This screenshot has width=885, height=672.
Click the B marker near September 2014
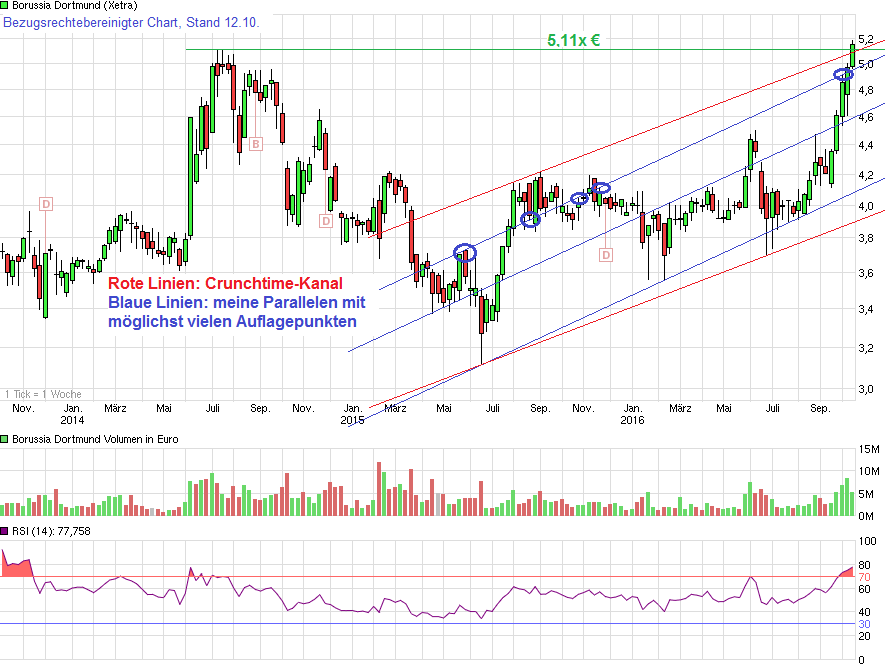pyautogui.click(x=256, y=144)
